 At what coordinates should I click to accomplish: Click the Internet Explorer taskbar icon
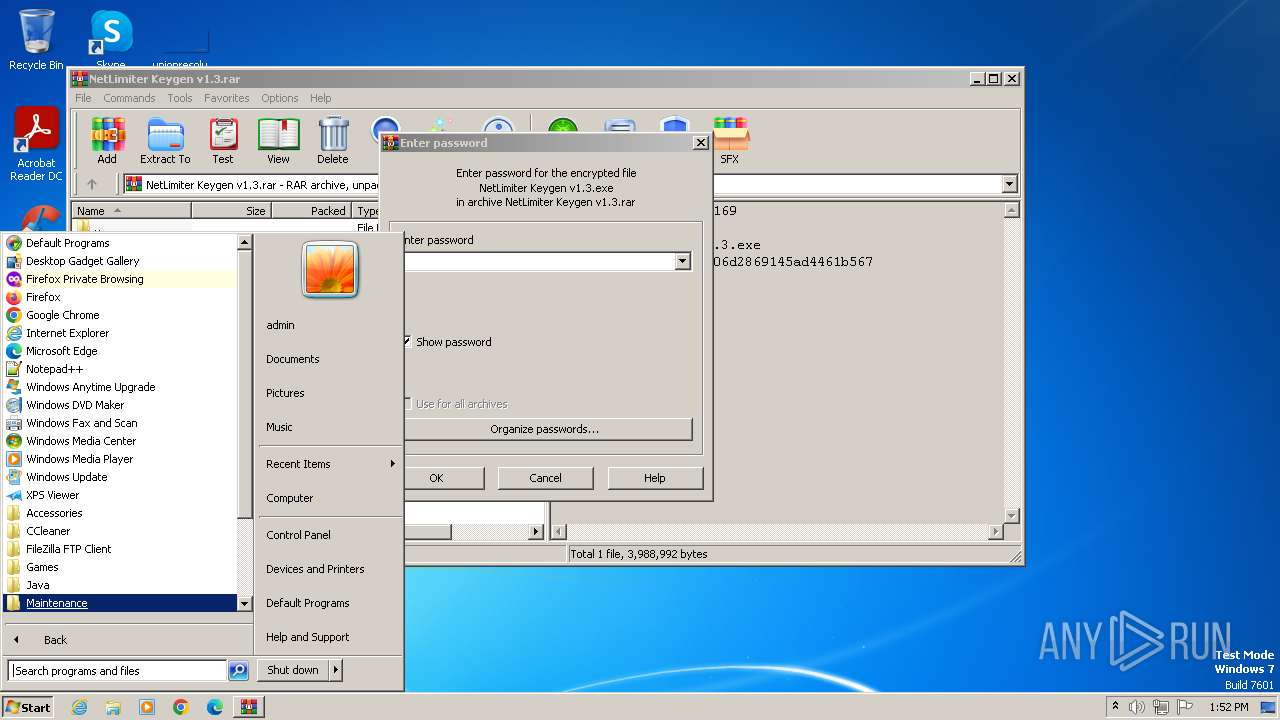[x=79, y=707]
